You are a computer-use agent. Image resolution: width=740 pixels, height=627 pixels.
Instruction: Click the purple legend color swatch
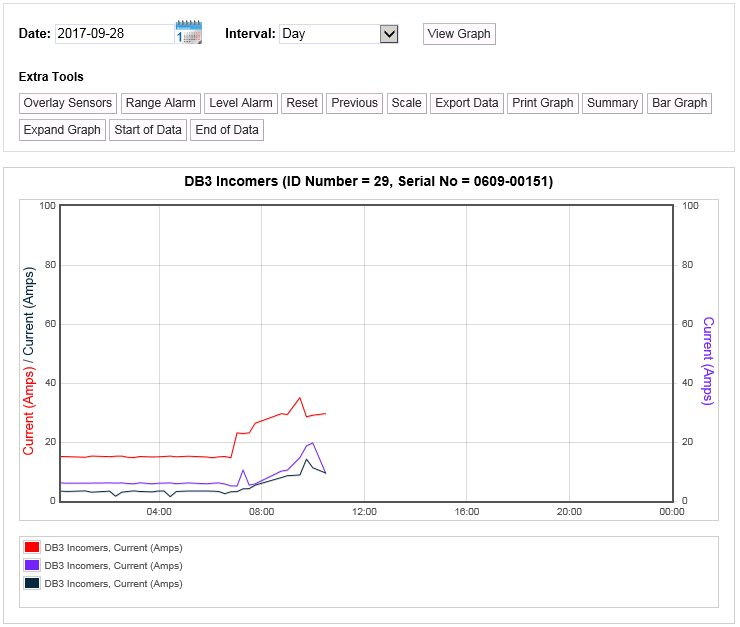pos(32,566)
